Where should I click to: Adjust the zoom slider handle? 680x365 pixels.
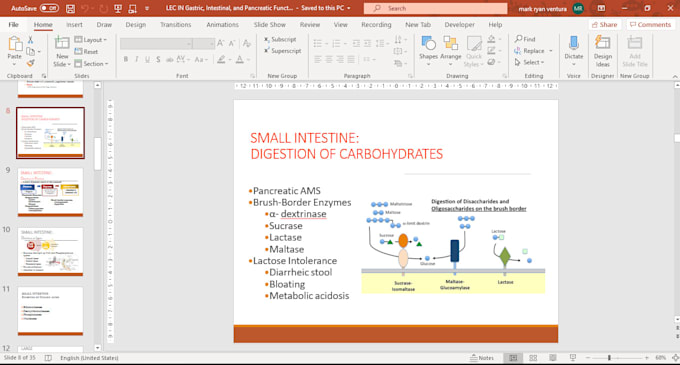[x=609, y=358]
